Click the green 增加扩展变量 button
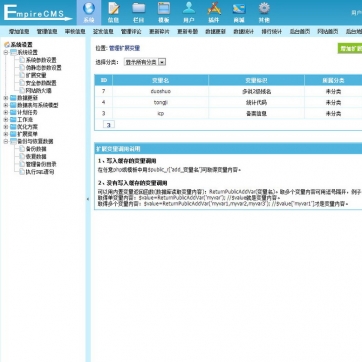This screenshot has width=362, height=362. coord(350,49)
